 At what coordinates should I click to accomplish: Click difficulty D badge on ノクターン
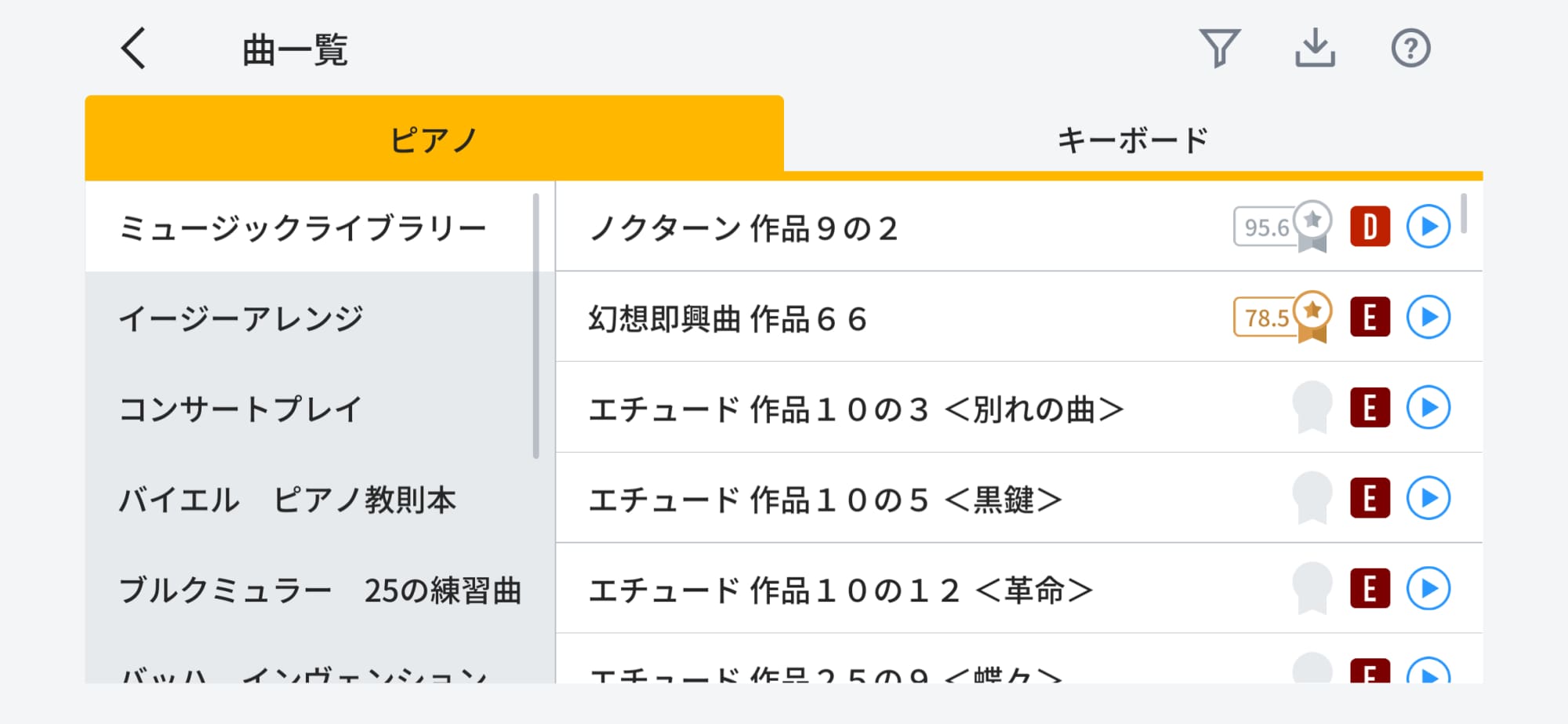pos(1370,227)
